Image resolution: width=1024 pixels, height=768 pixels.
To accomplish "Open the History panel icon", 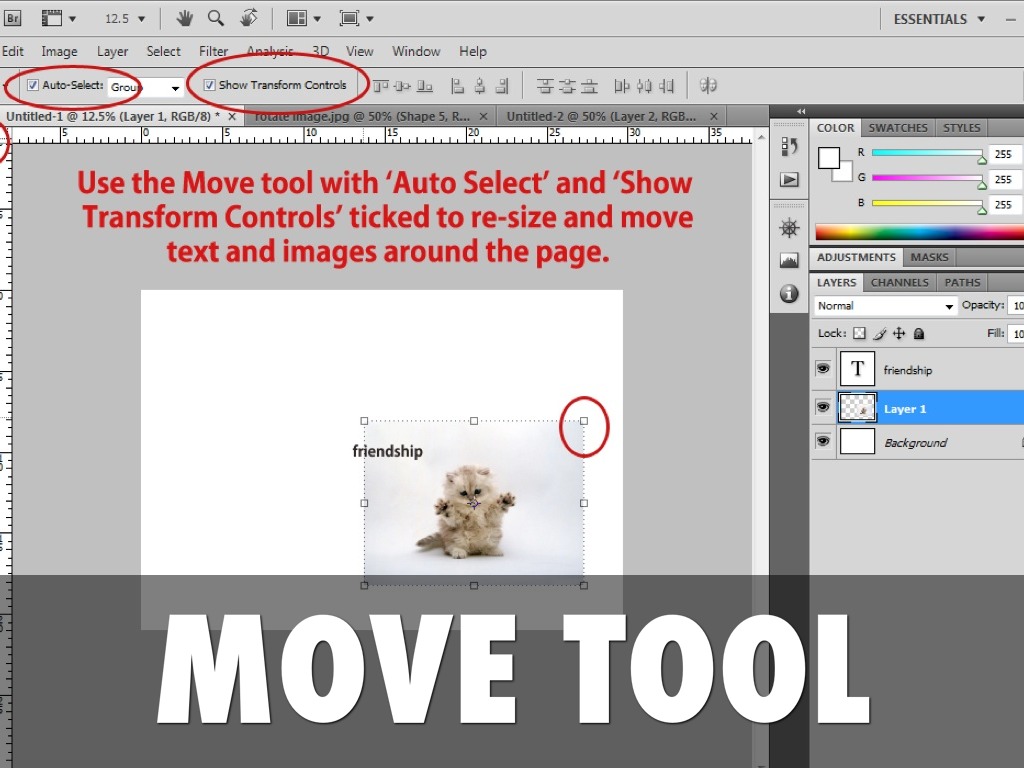I will [x=789, y=148].
